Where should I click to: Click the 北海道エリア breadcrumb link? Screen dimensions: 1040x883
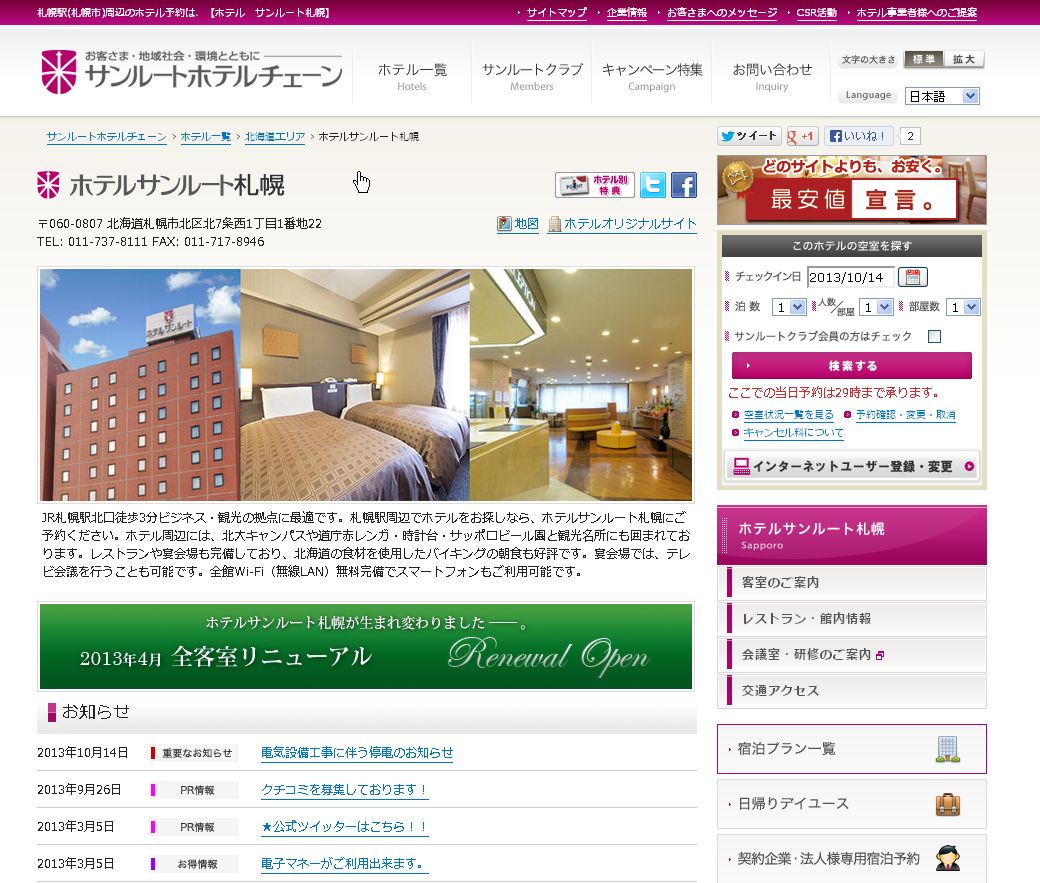point(275,137)
